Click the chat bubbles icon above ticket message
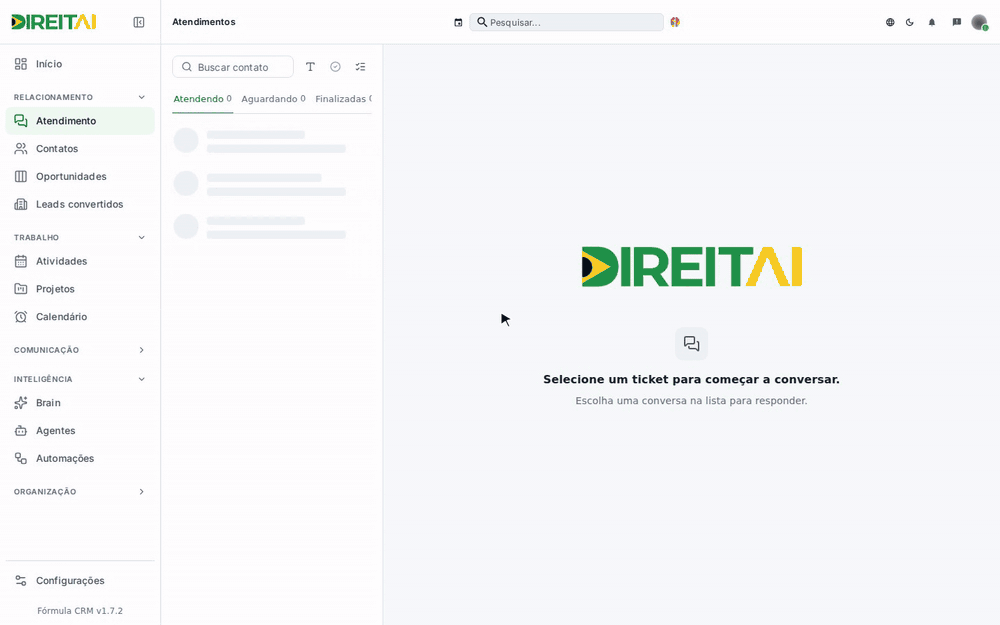 pyautogui.click(x=691, y=344)
